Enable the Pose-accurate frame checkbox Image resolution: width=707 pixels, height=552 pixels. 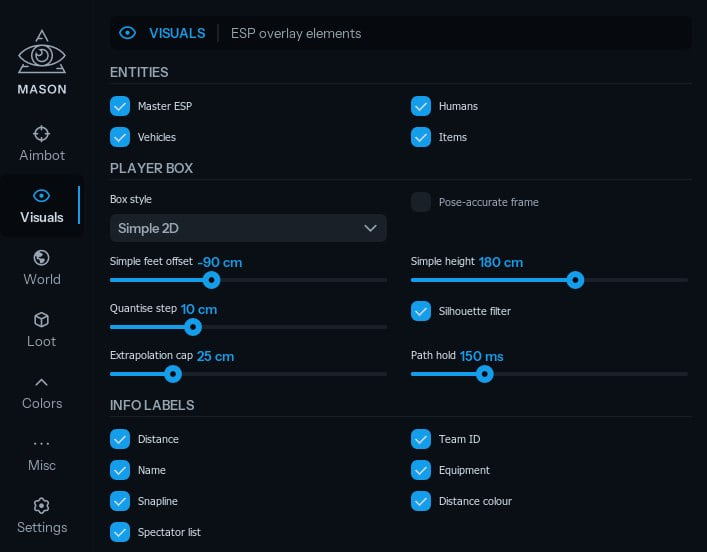(421, 202)
